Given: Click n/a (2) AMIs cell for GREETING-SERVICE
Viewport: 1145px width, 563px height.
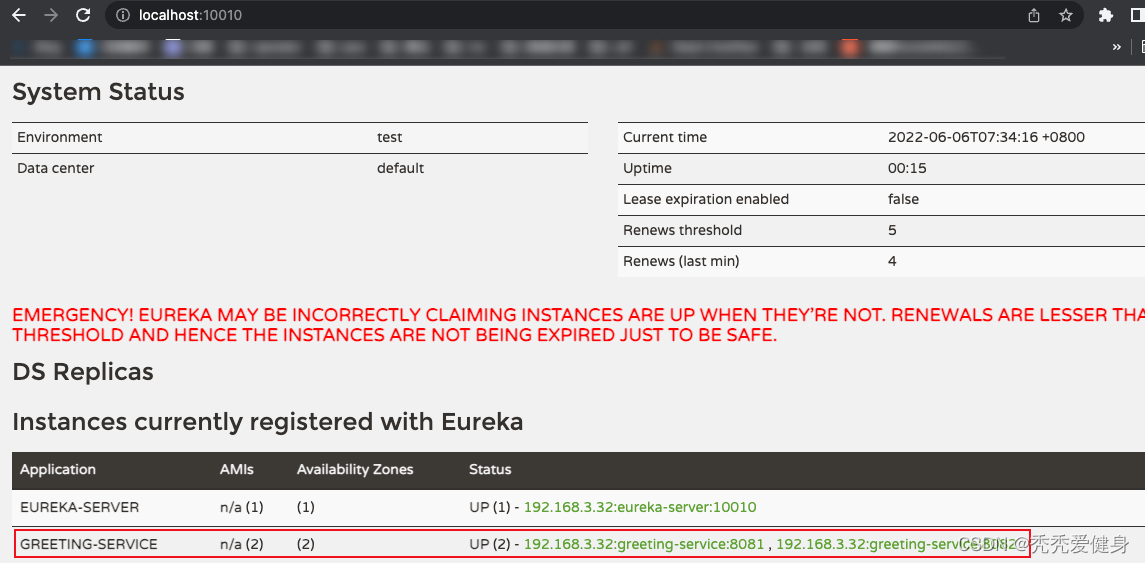Looking at the screenshot, I should point(242,544).
